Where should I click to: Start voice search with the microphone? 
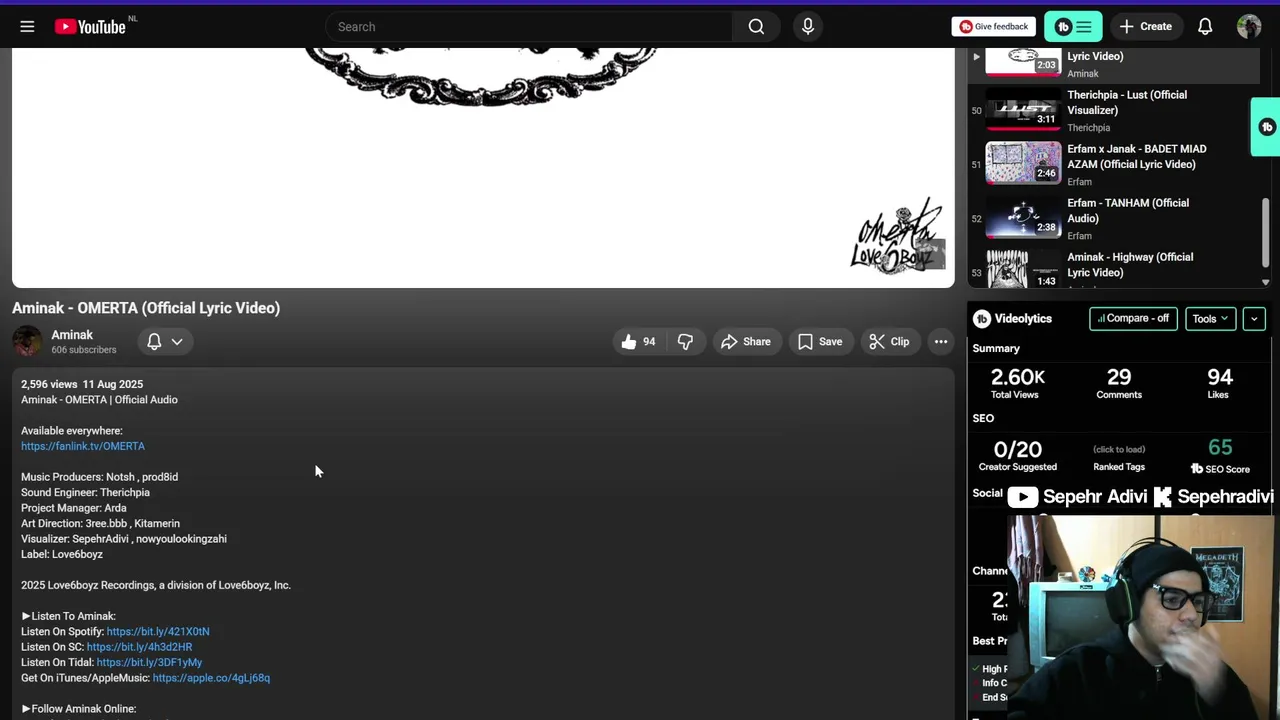click(808, 27)
